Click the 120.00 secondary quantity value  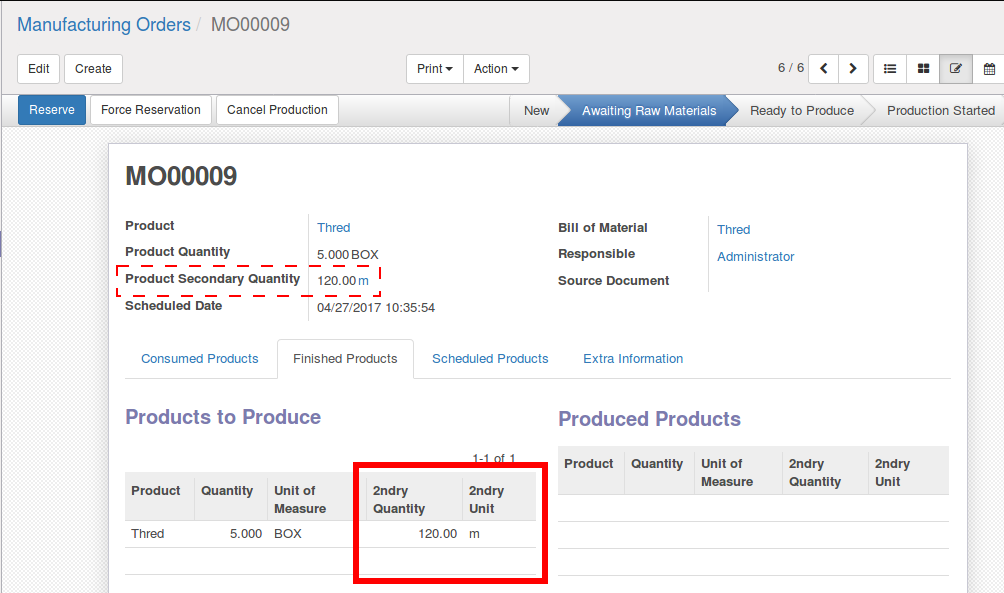(337, 280)
